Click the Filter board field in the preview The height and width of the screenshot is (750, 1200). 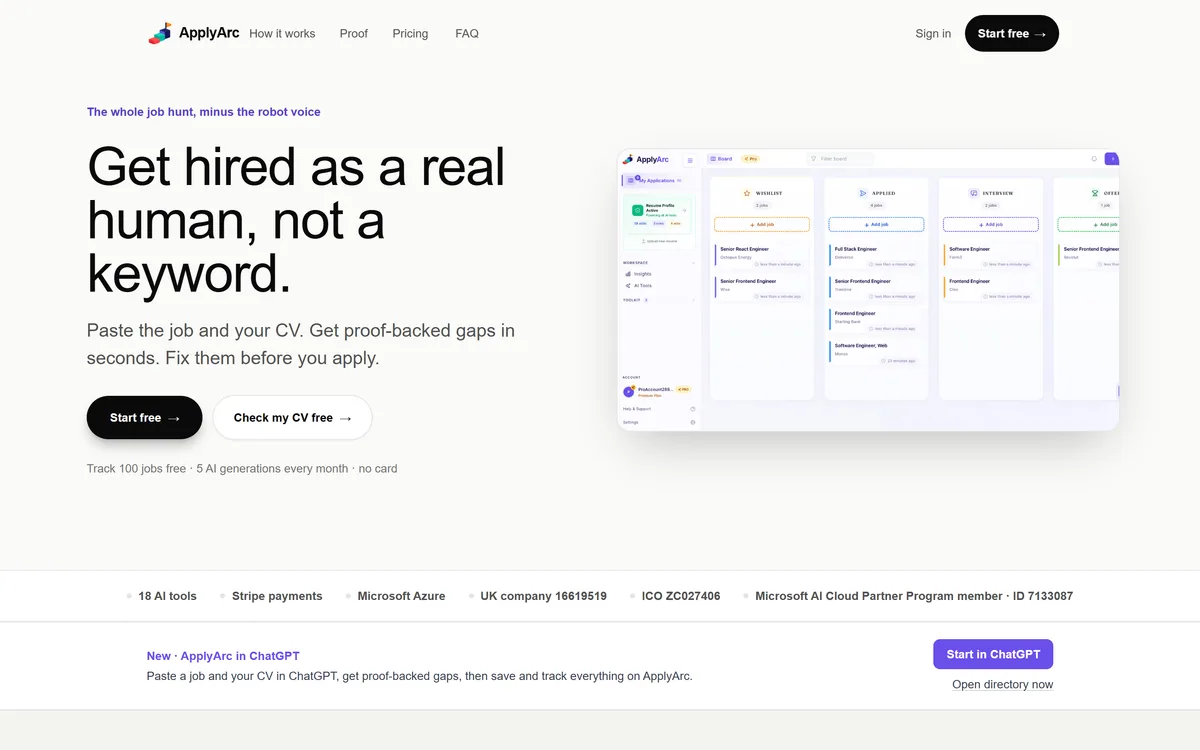click(841, 159)
